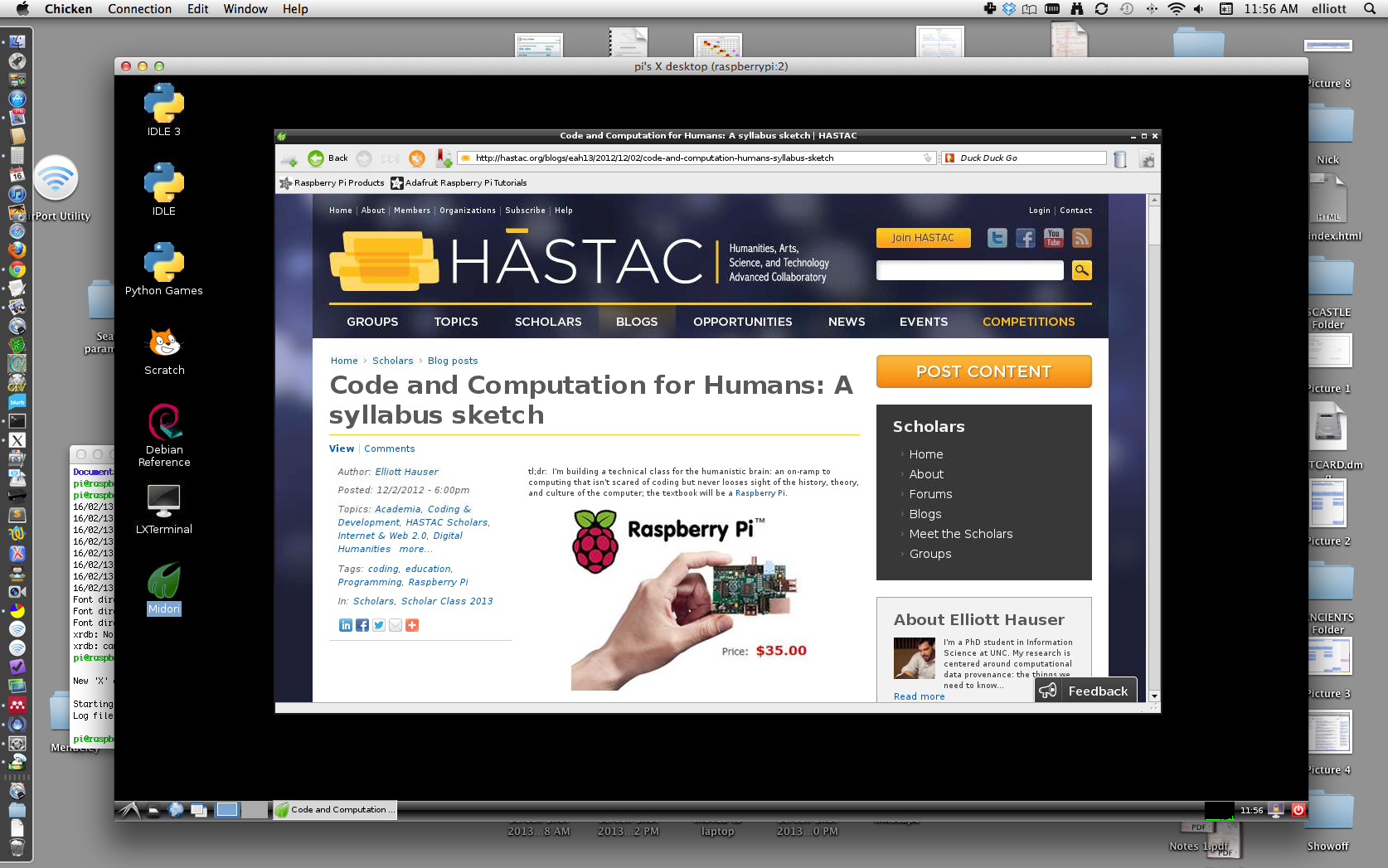Open the new tab icon in Midori

289,158
